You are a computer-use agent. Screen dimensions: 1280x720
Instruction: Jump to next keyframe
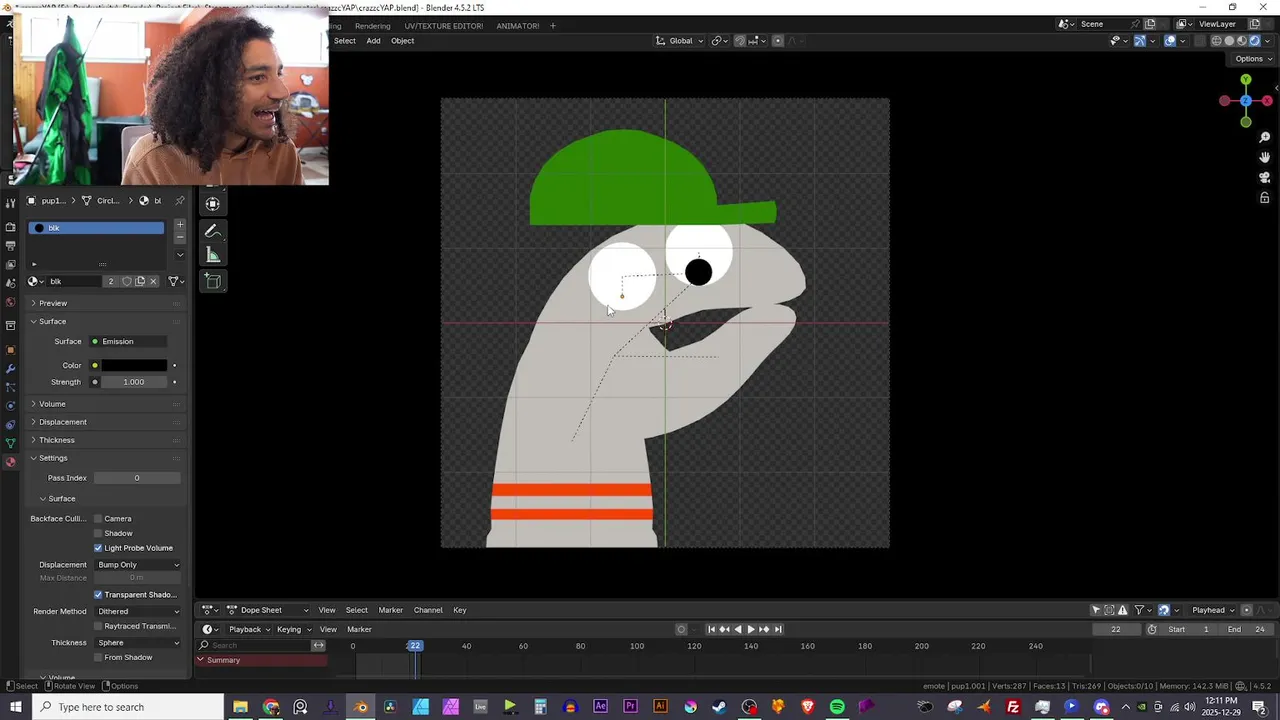click(764, 629)
